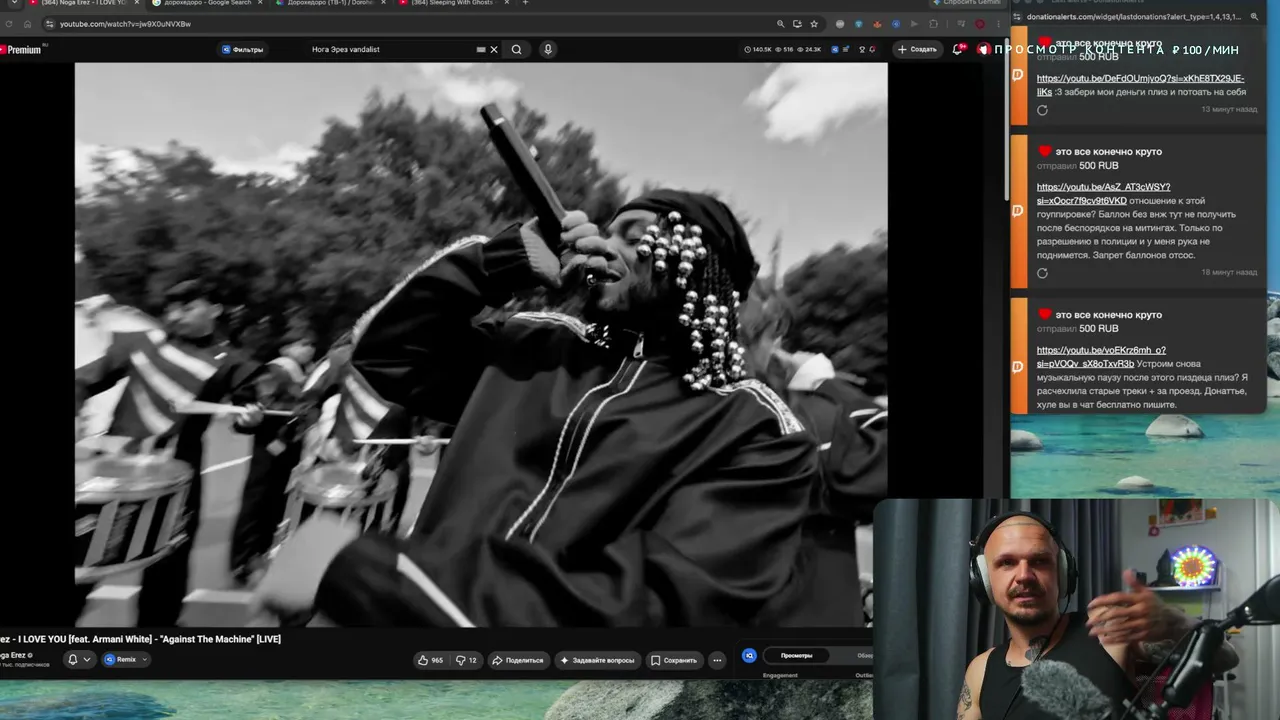Click the 18 минут назад timestamp

tap(1229, 272)
